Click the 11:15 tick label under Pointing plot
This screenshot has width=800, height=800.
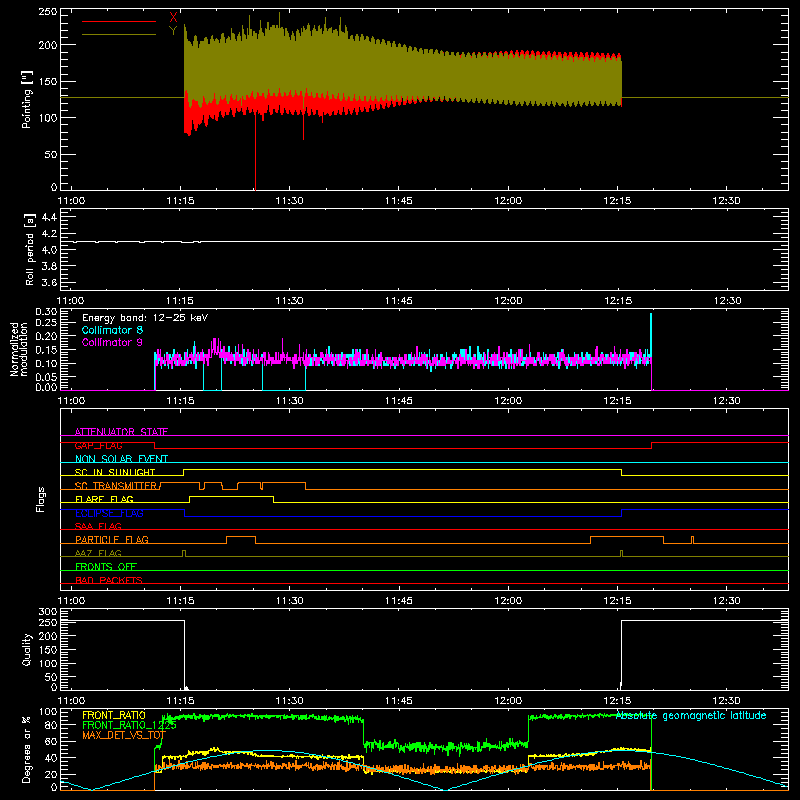point(180,201)
